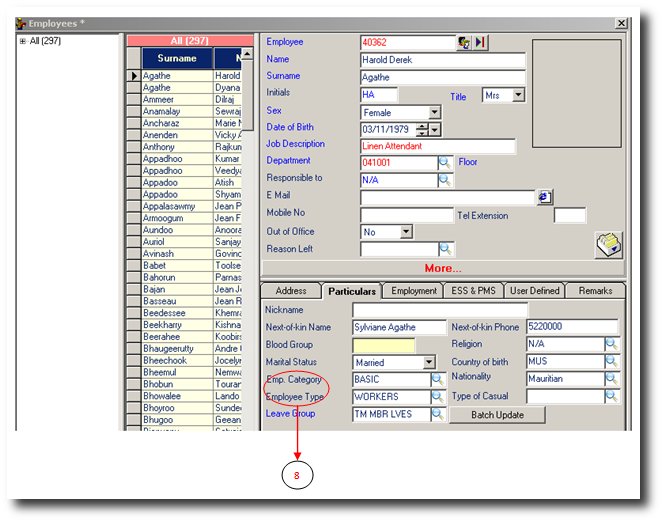Viewport: 663px width, 522px height.
Task: Open the Country of birth lookup magnifier
Action: (611, 361)
